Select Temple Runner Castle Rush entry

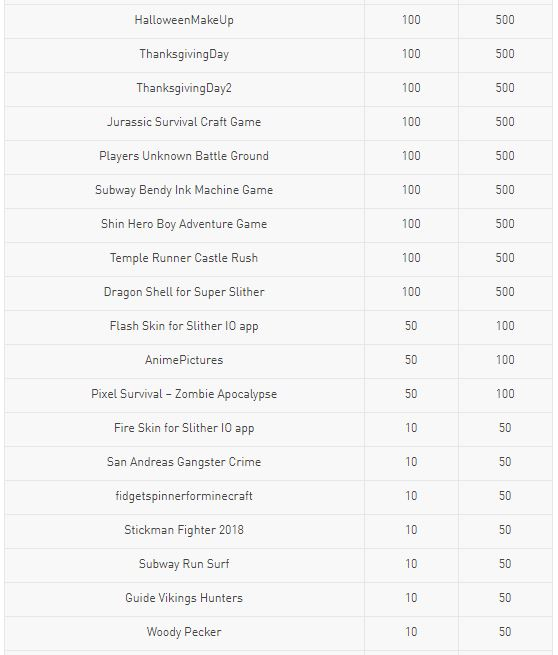pos(184,258)
